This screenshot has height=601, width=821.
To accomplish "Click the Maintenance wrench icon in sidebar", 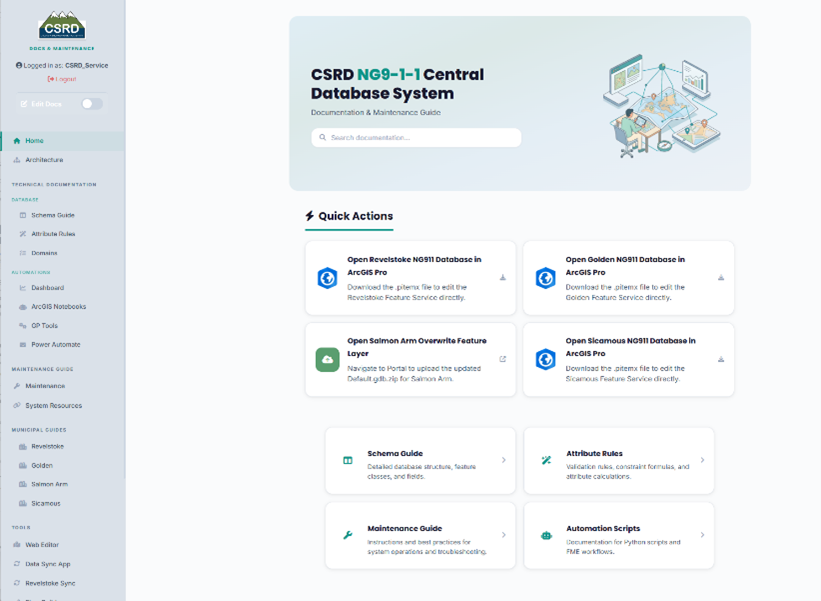I will point(17,386).
